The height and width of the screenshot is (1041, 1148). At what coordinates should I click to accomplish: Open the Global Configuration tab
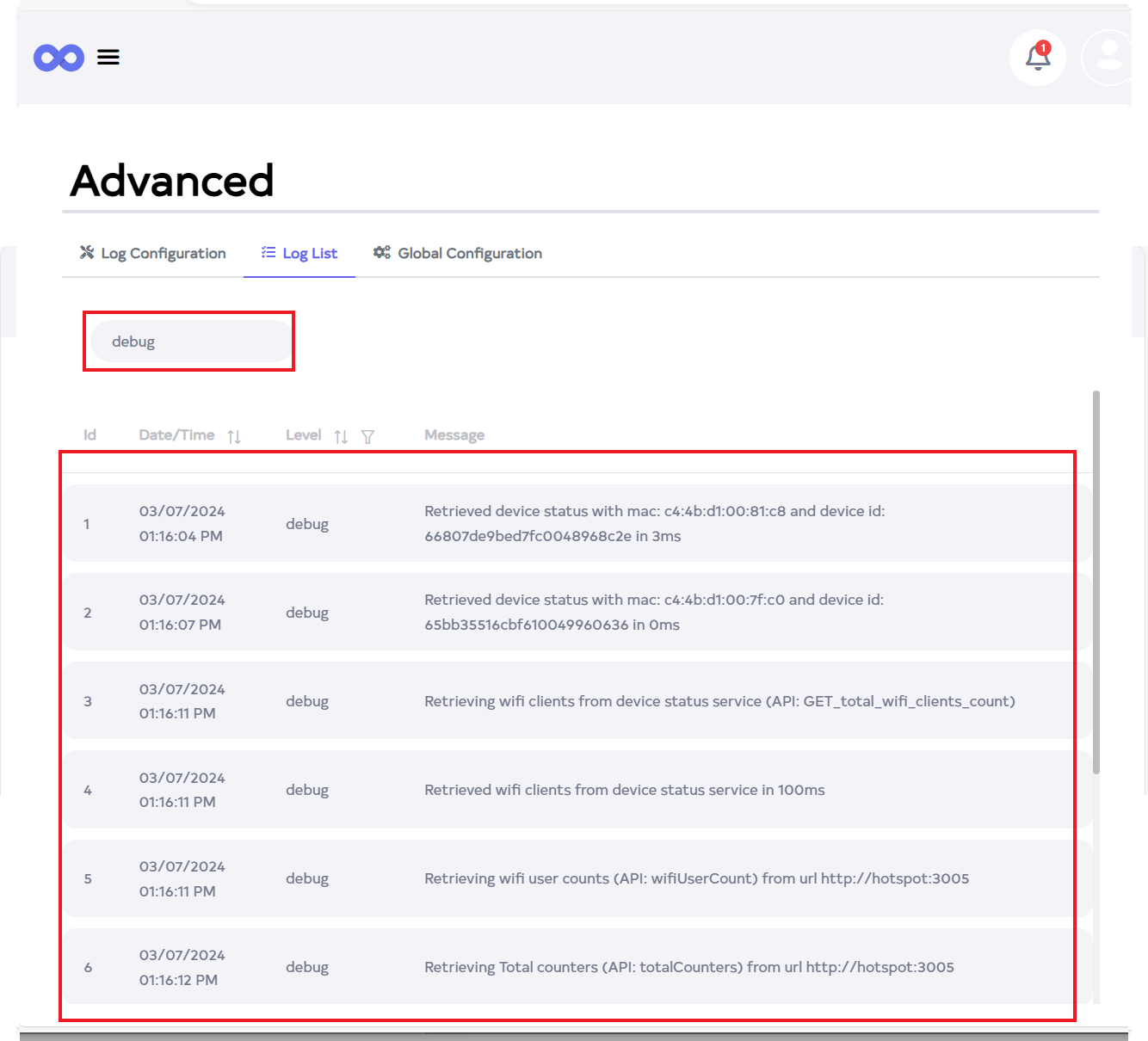coord(469,254)
